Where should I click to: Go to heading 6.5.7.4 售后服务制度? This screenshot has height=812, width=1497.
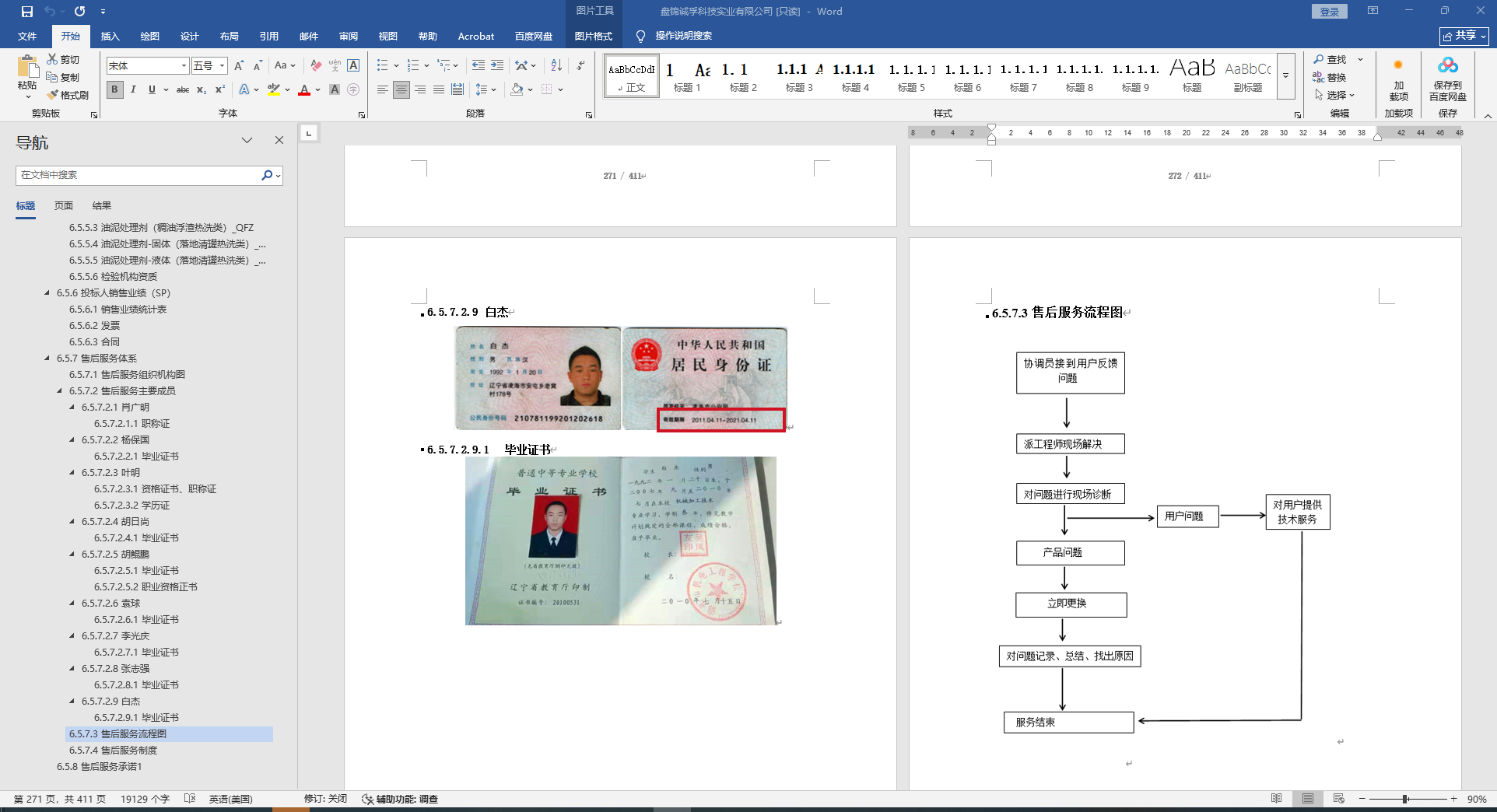(x=113, y=751)
